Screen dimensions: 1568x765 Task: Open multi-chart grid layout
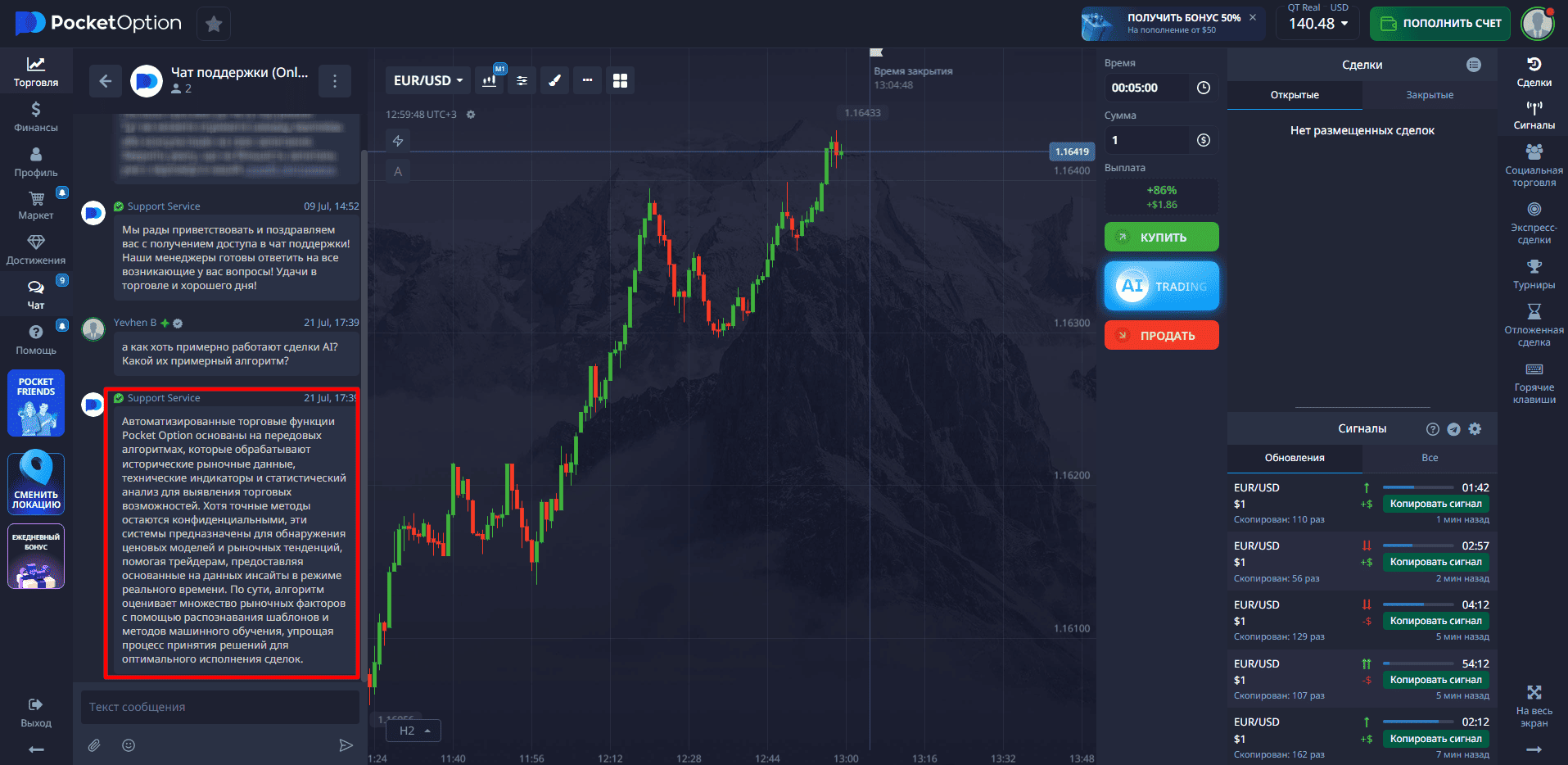click(620, 80)
